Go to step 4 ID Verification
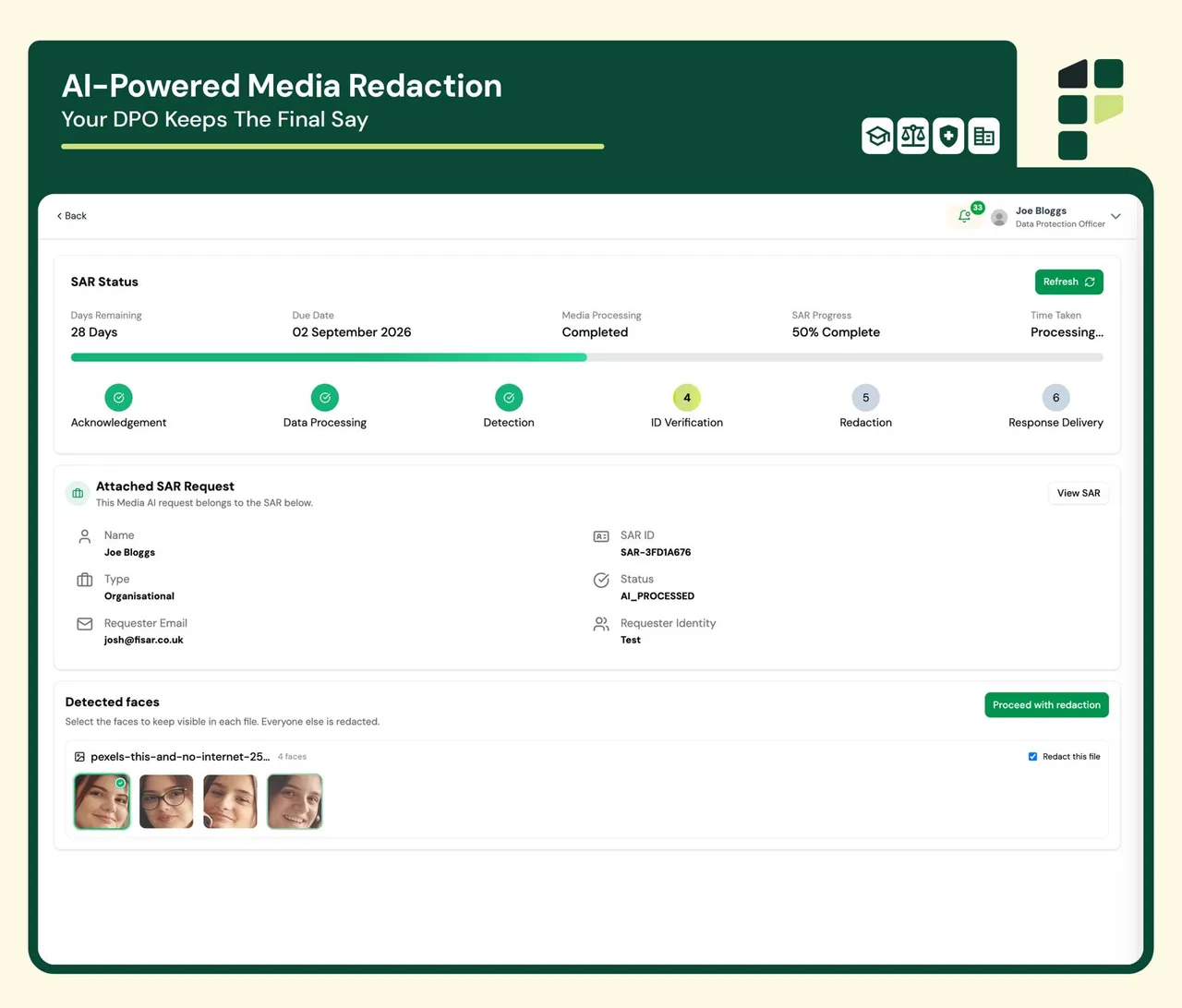 pos(687,398)
